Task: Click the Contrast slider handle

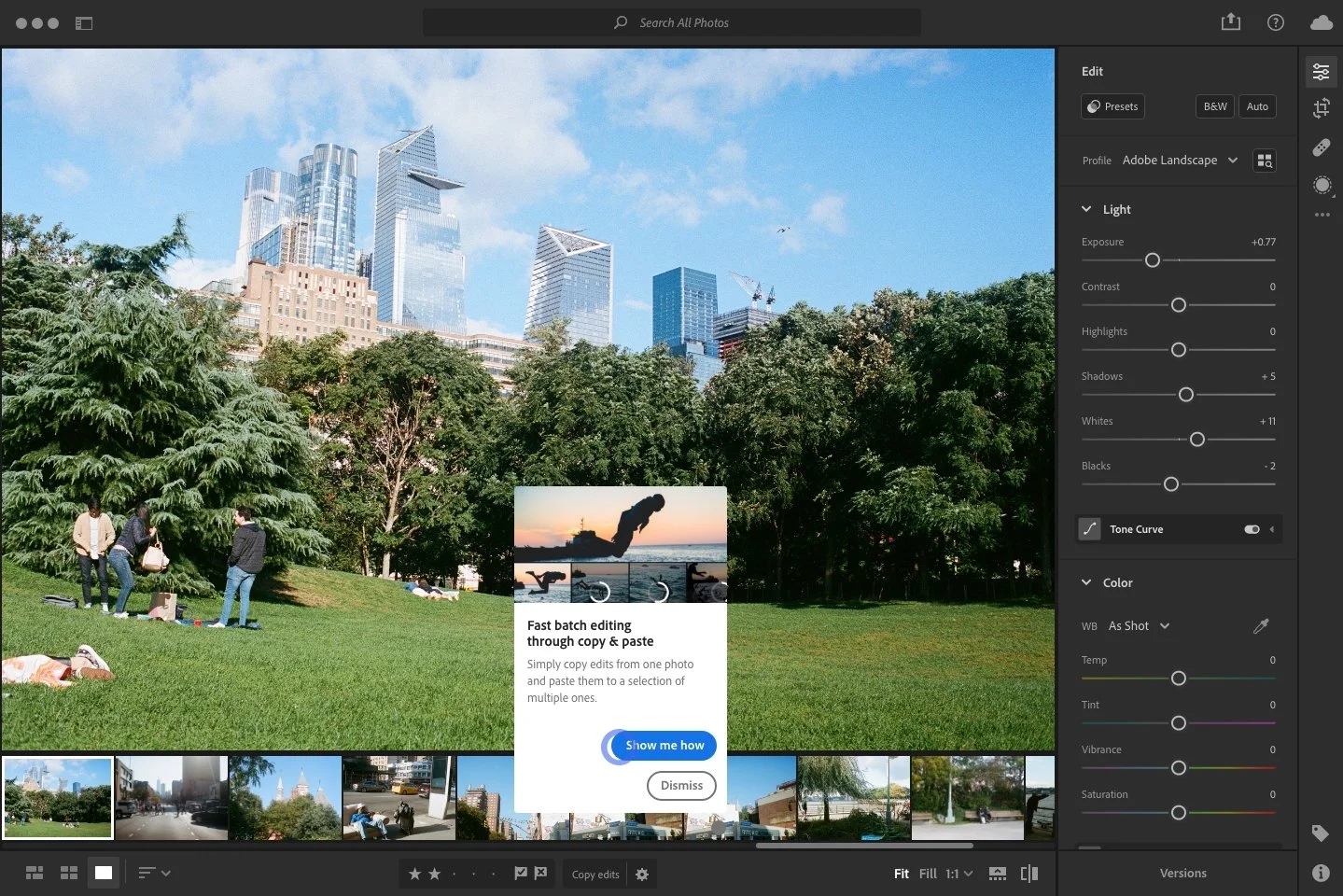Action: (x=1179, y=305)
